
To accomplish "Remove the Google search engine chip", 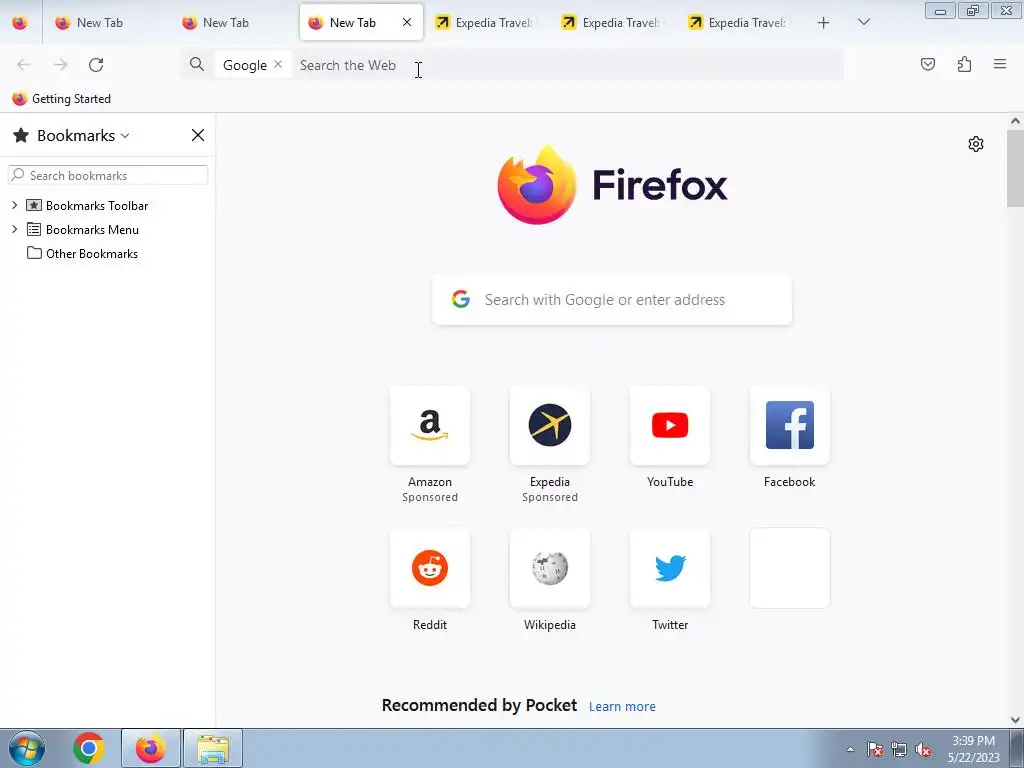I will pos(278,64).
